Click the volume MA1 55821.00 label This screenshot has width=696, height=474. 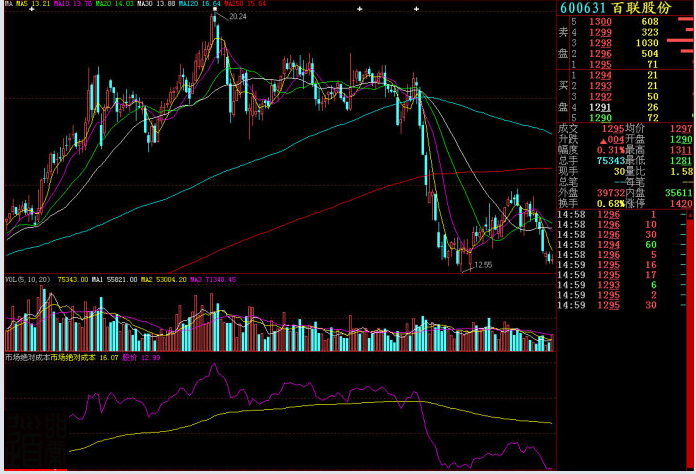(x=115, y=280)
